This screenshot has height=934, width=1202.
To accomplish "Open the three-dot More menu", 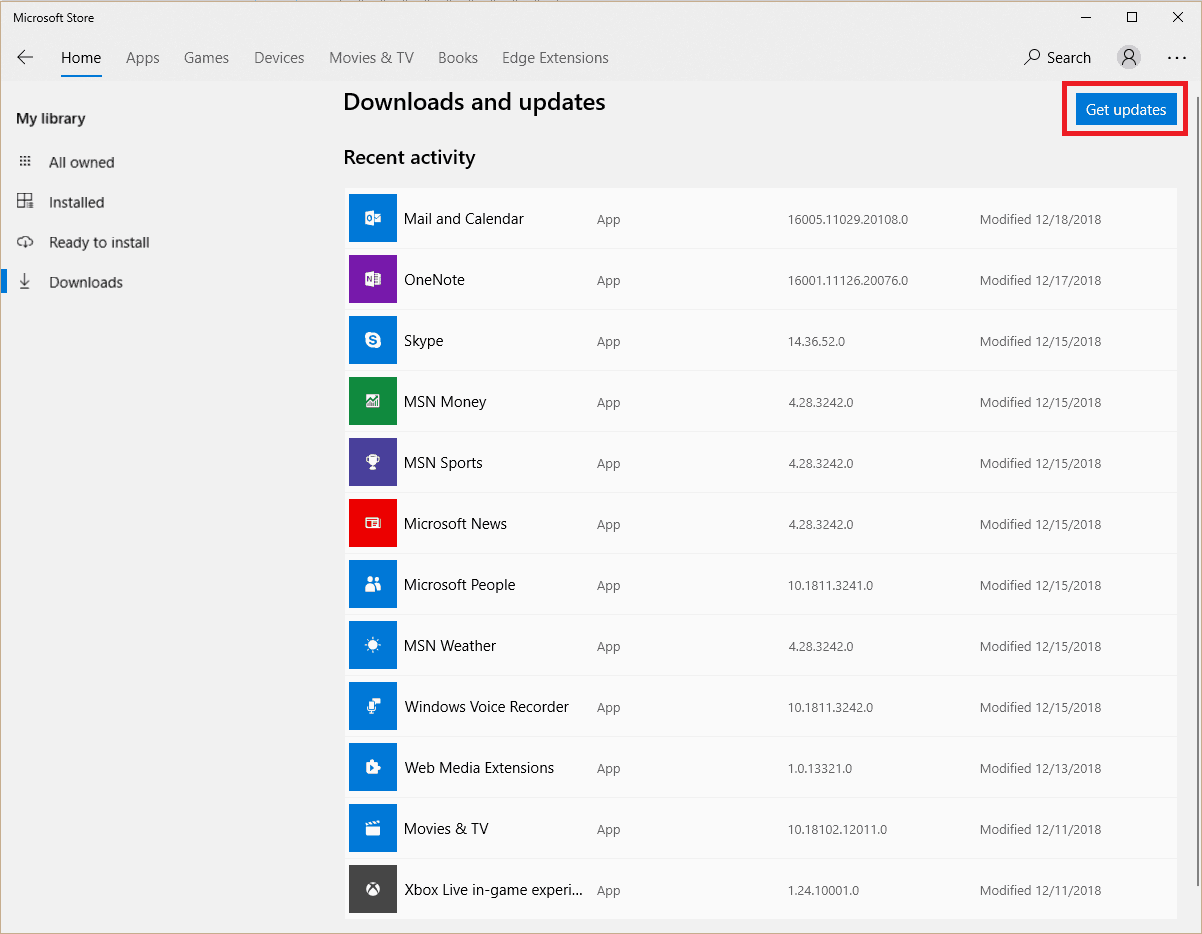I will 1177,58.
